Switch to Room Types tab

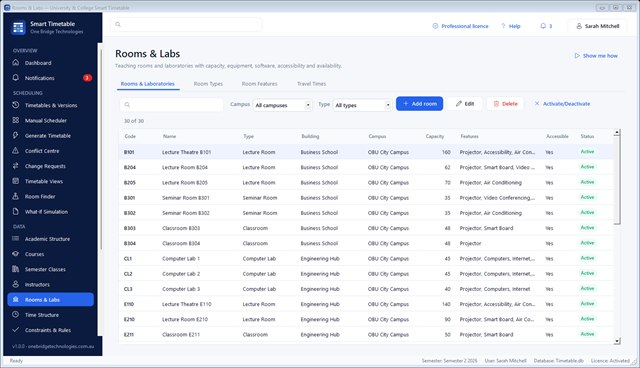click(x=208, y=84)
